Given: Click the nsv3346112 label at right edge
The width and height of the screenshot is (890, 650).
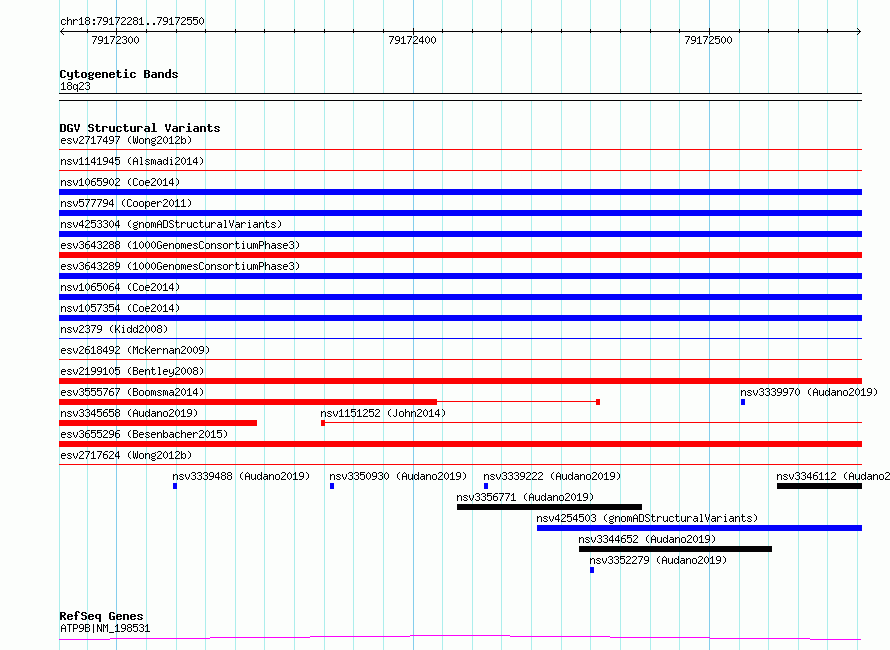Looking at the screenshot, I should [x=833, y=476].
